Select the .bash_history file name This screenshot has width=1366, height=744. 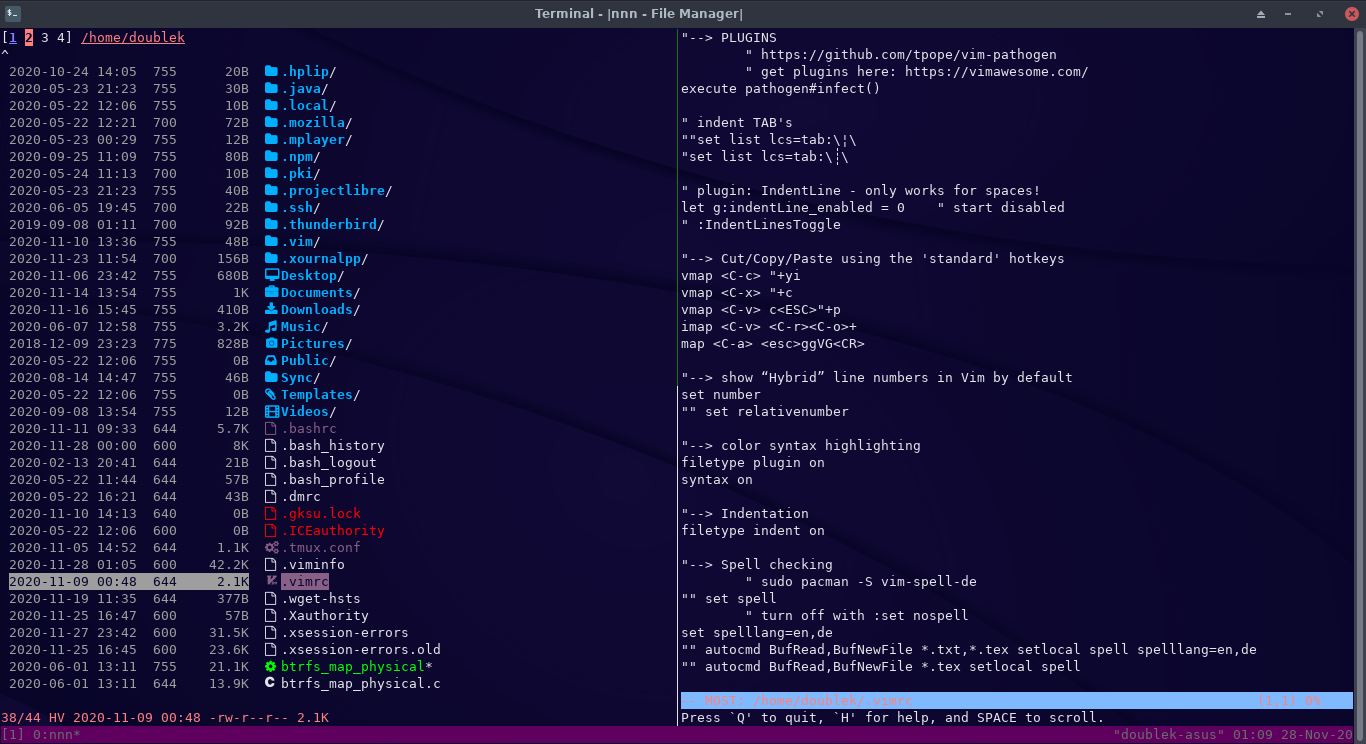(333, 446)
